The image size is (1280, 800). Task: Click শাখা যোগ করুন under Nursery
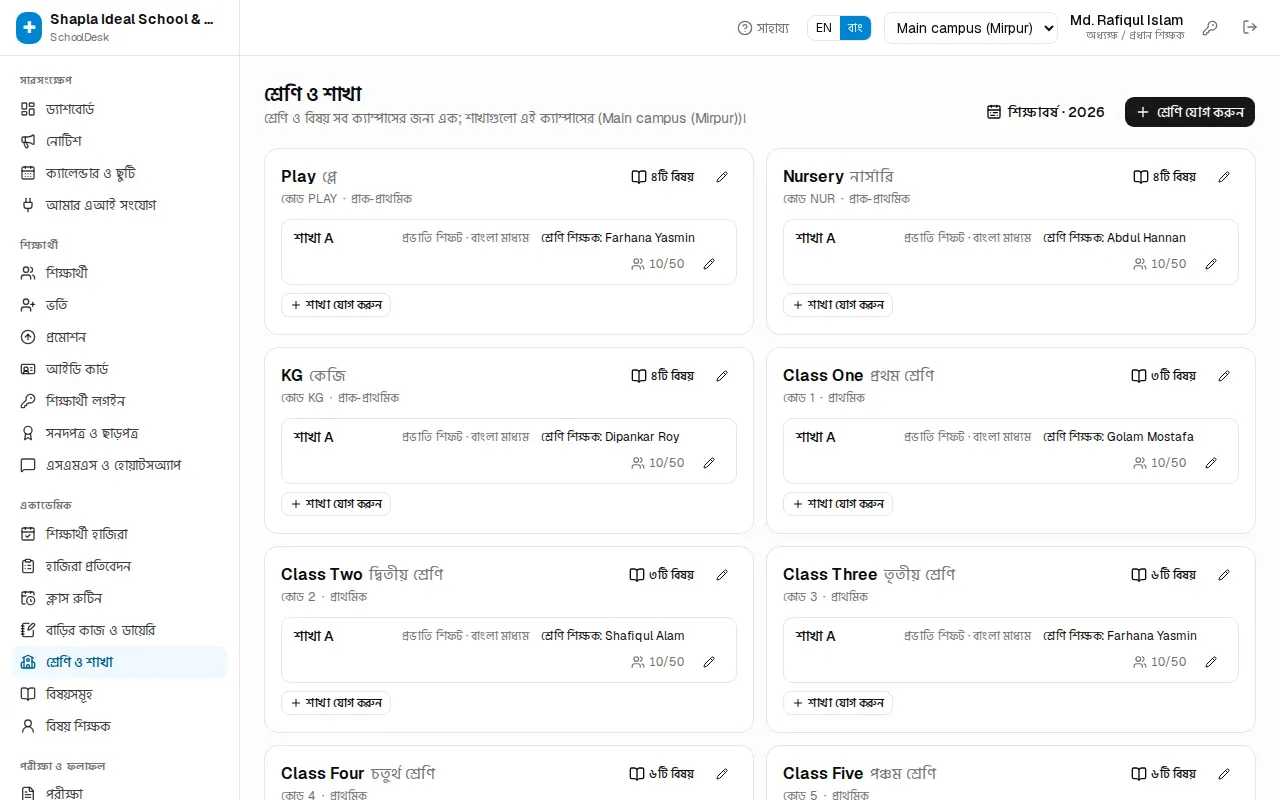(838, 305)
